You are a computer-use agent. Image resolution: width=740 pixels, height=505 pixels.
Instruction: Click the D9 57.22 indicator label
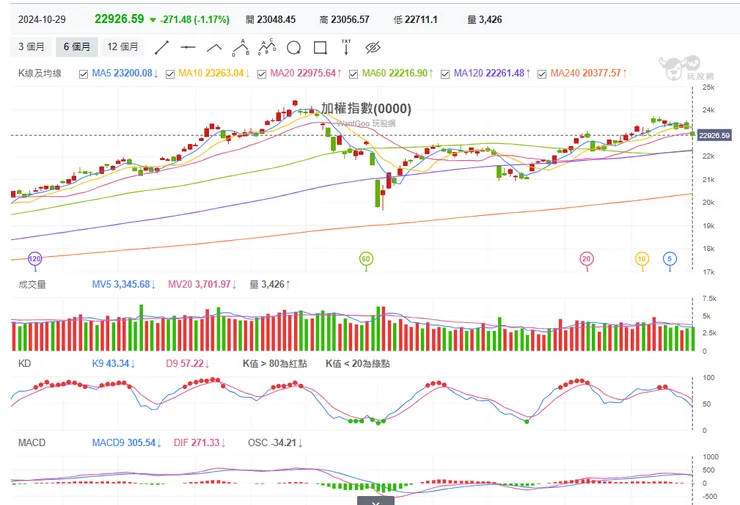tap(188, 363)
